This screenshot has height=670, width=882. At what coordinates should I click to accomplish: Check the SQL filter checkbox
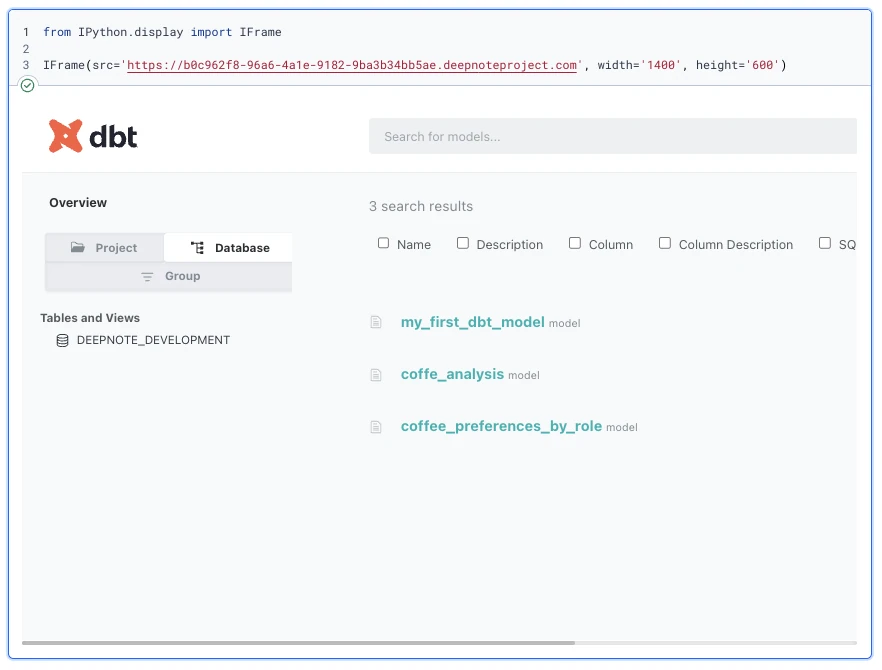[825, 243]
